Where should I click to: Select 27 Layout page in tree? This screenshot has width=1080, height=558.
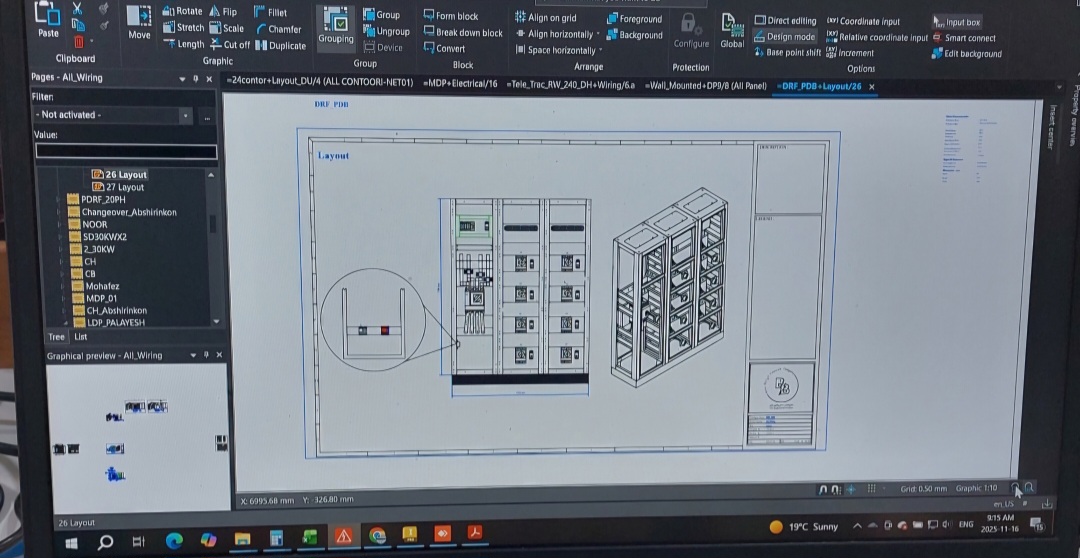[124, 187]
